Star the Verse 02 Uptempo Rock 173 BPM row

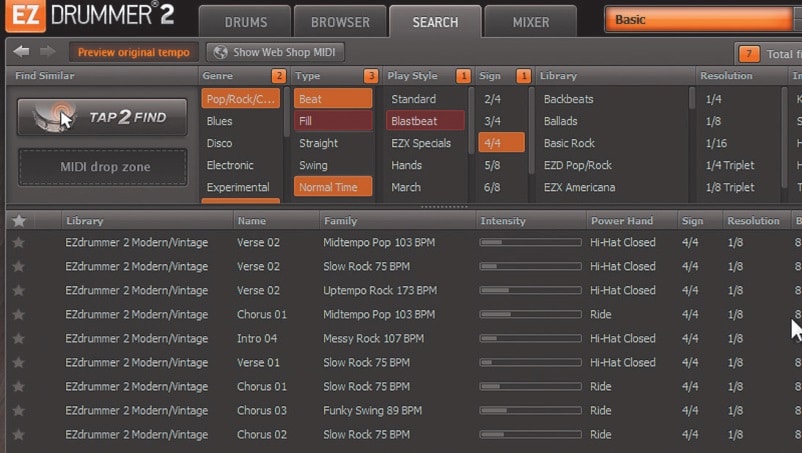[19, 290]
